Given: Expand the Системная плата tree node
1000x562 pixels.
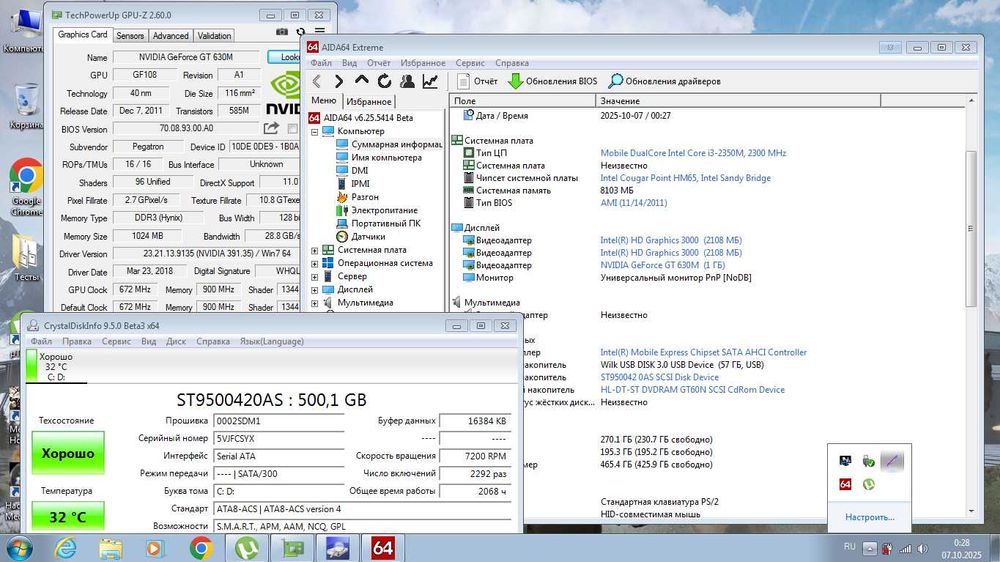Looking at the screenshot, I should point(314,250).
